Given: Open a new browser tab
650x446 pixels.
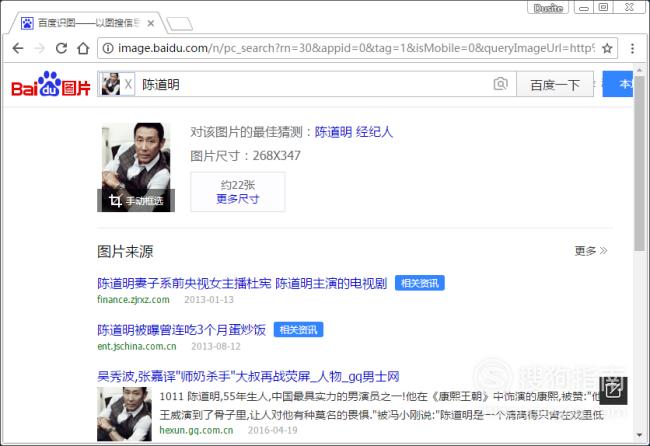Looking at the screenshot, I should 179,24.
